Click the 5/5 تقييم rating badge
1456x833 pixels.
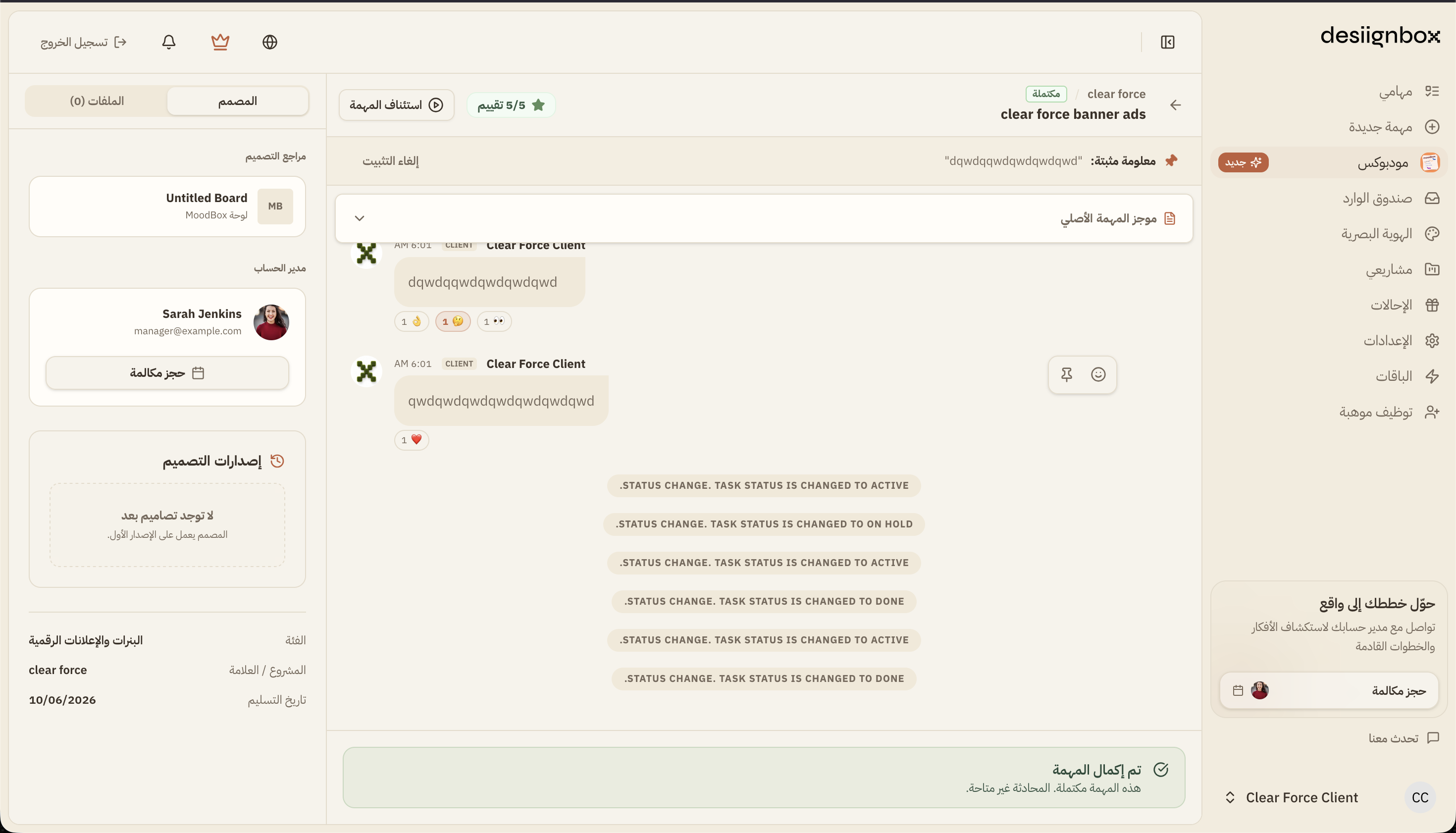coord(511,104)
